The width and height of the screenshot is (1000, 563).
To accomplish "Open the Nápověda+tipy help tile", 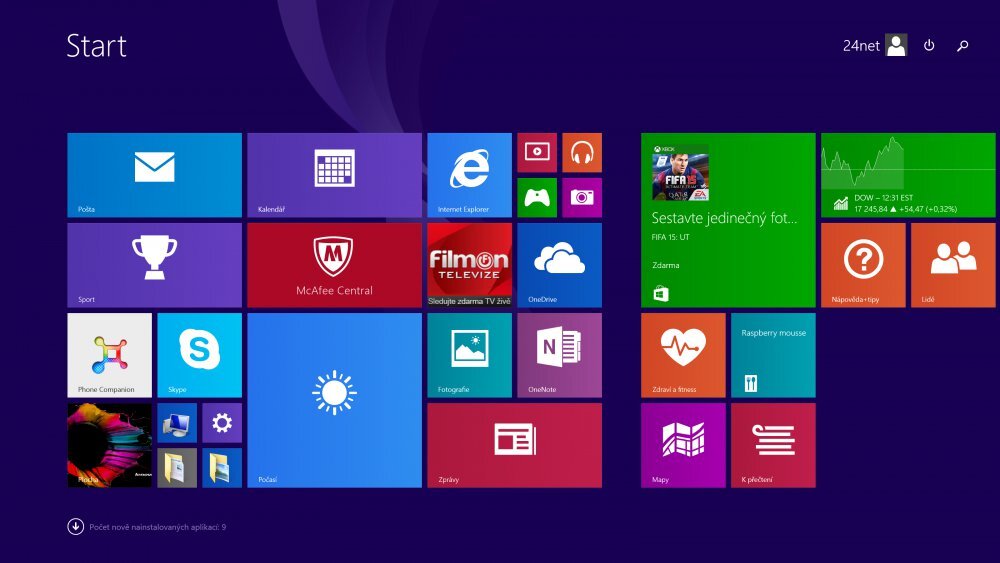I will [x=863, y=265].
